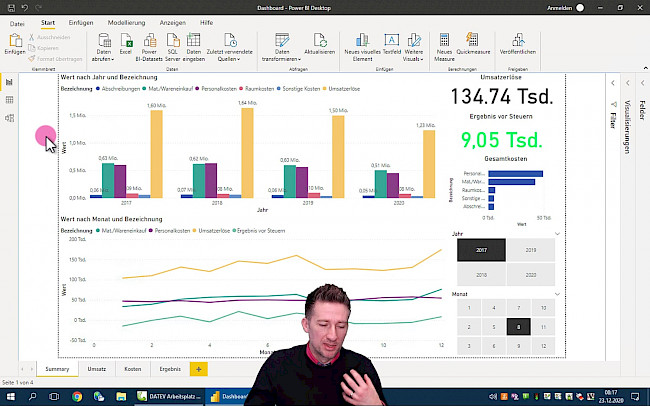
Task: Open the Ergebnis report page
Action: [x=170, y=369]
